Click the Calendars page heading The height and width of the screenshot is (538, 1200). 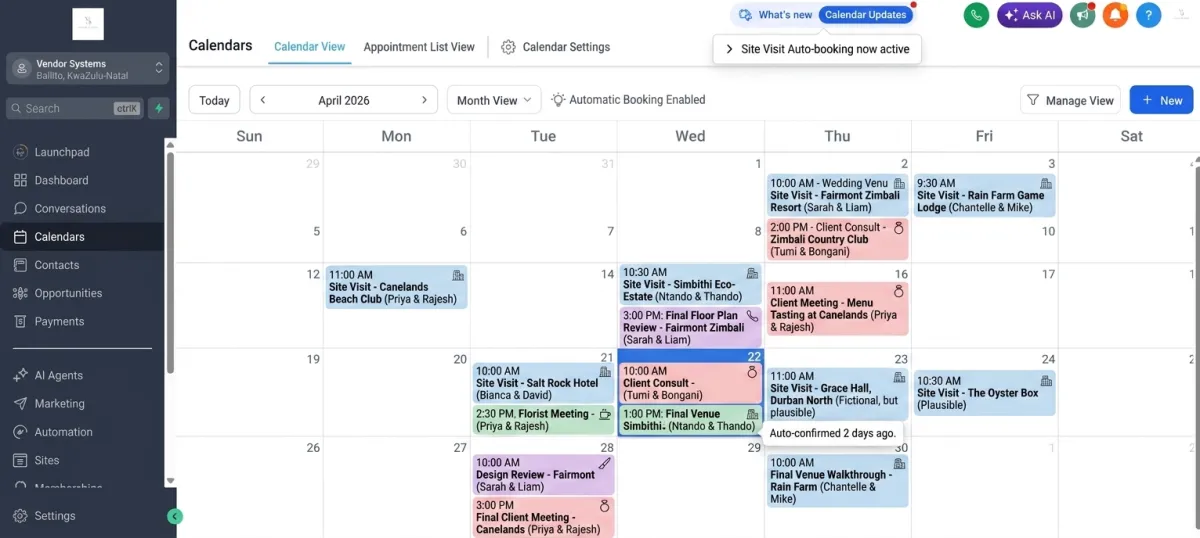click(220, 46)
